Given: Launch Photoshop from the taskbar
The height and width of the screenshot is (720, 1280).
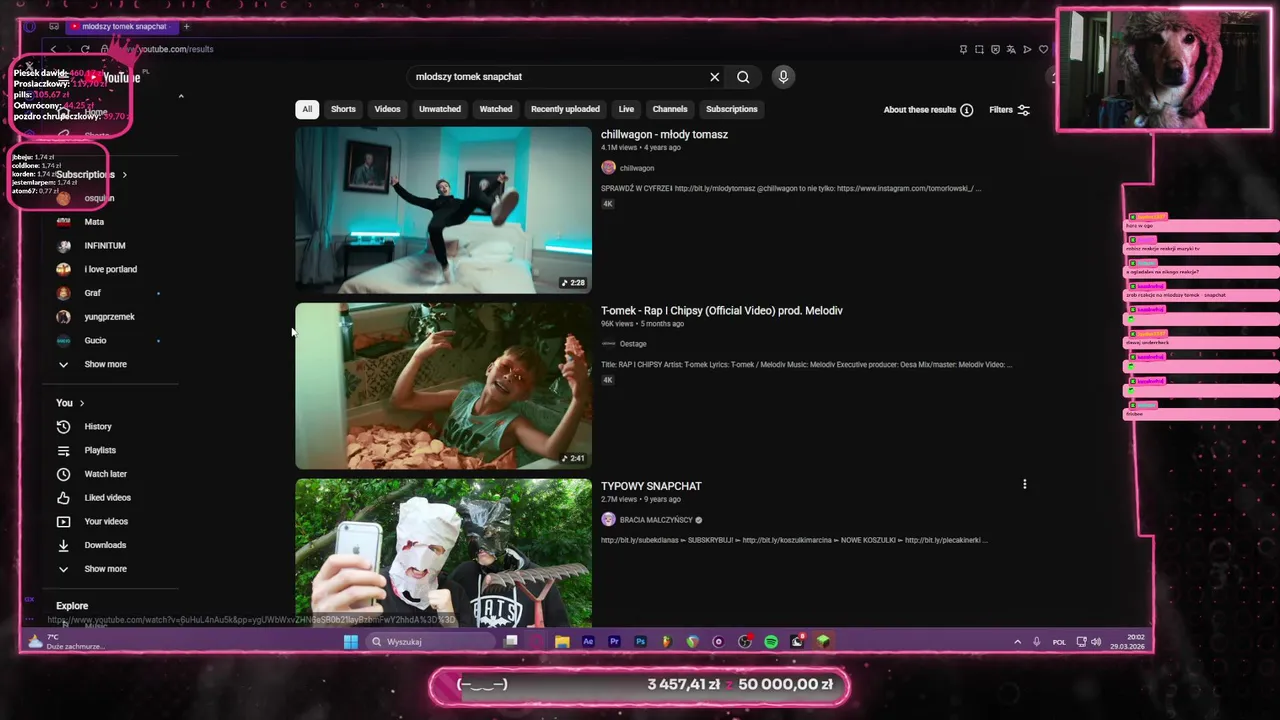Looking at the screenshot, I should [x=640, y=642].
